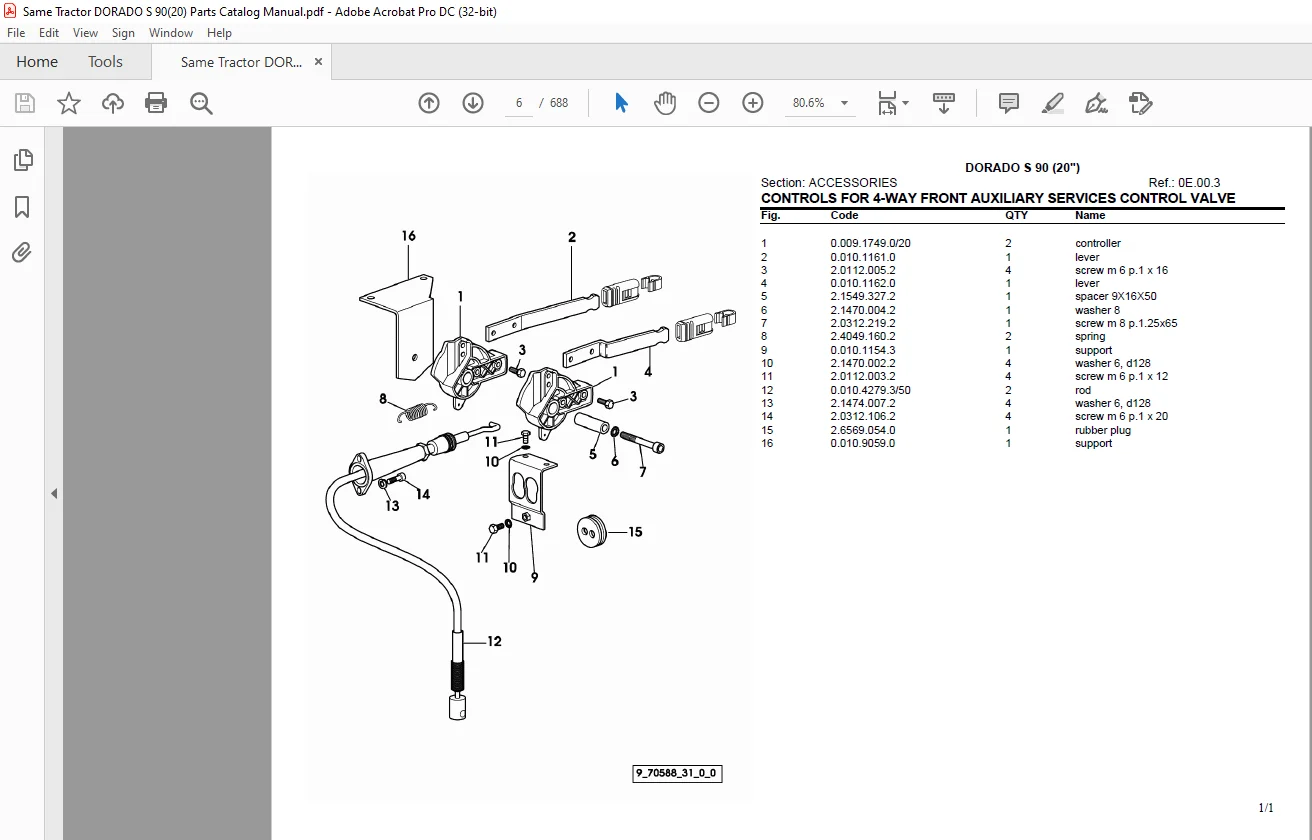This screenshot has height=840, width=1312.
Task: Click 'screw m 6 p.1 x 12' name
Action: (x=1121, y=376)
